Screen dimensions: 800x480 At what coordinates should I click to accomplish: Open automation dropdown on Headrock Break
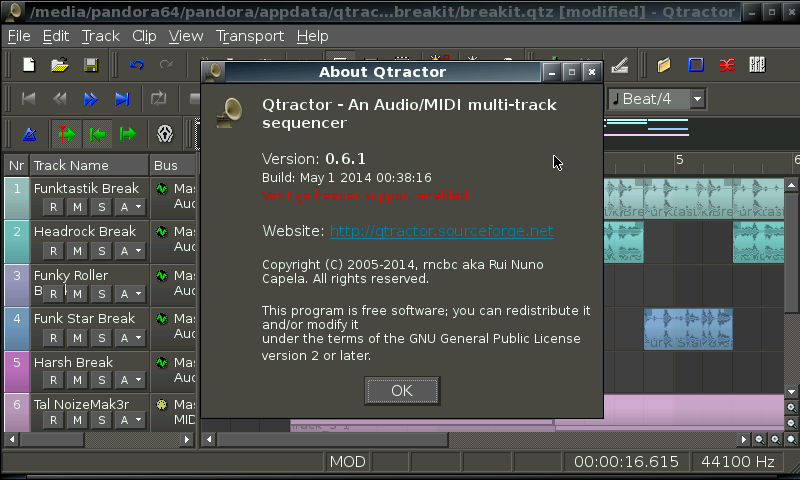click(131, 251)
